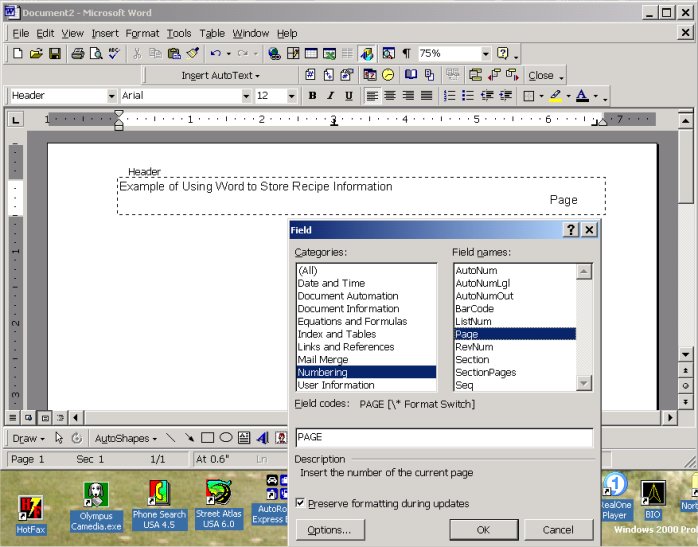Center align the text
698x547 pixels.
coord(391,96)
